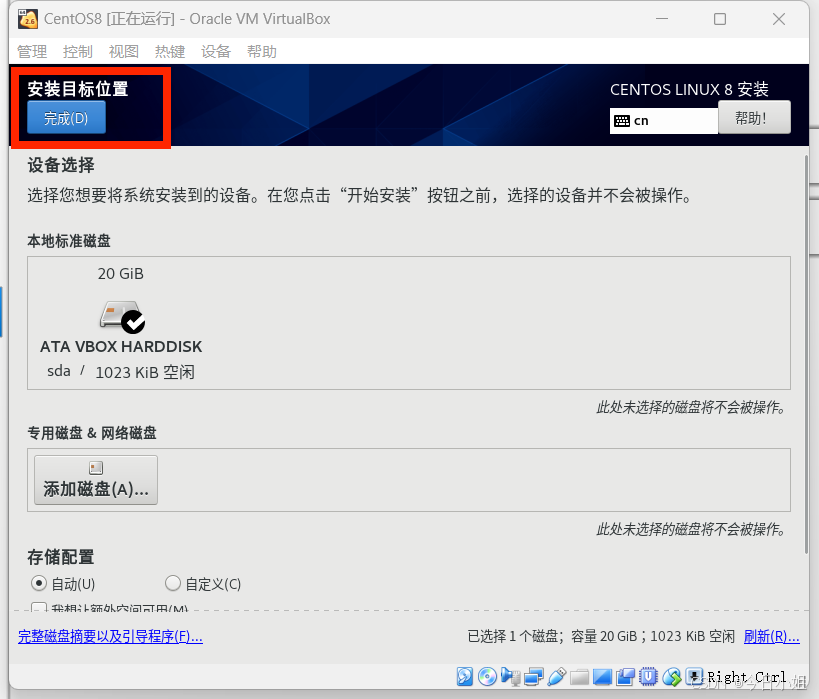Click the optical disc status icon

click(x=487, y=676)
